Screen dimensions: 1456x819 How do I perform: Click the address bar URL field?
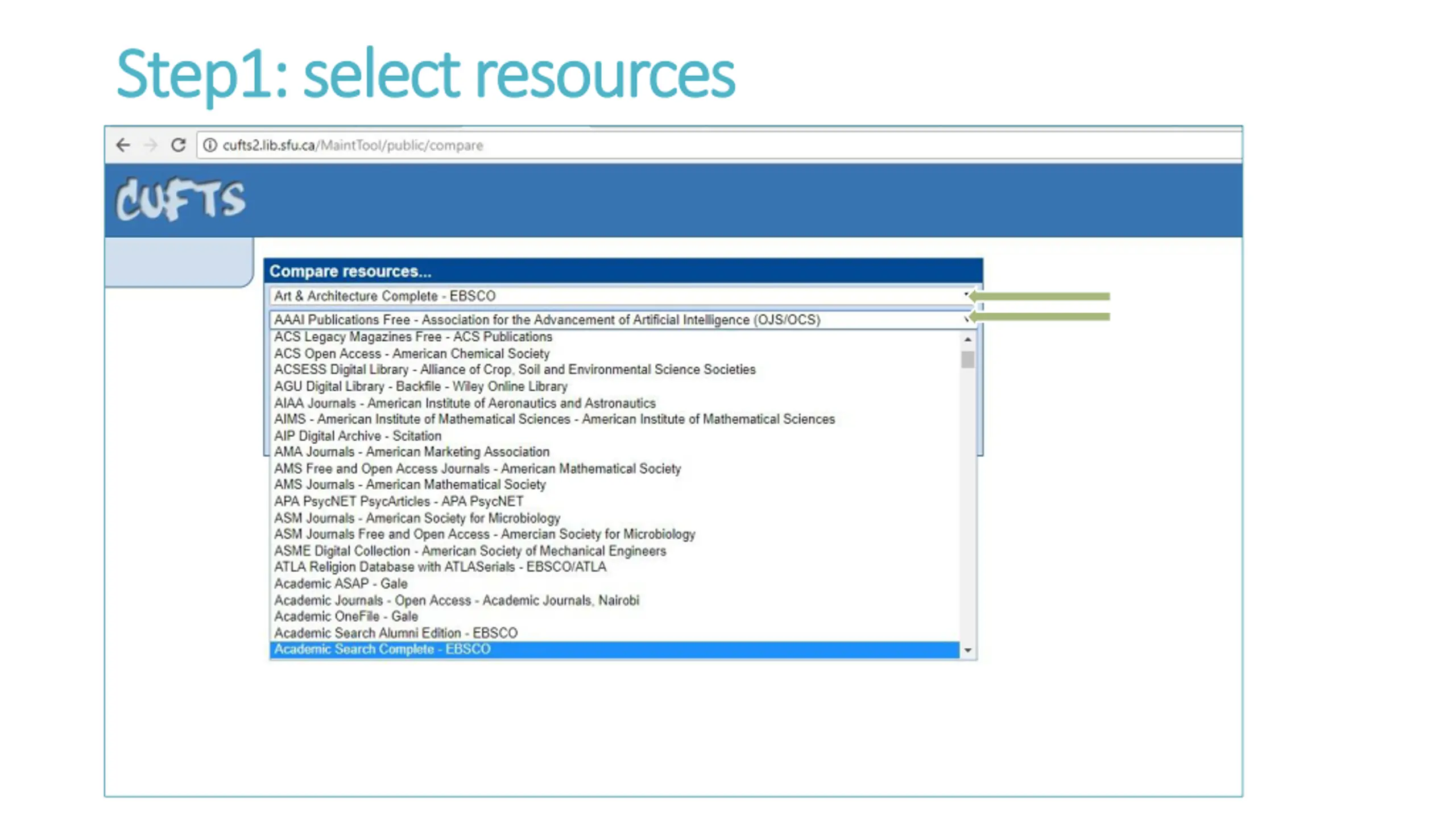pyautogui.click(x=719, y=145)
